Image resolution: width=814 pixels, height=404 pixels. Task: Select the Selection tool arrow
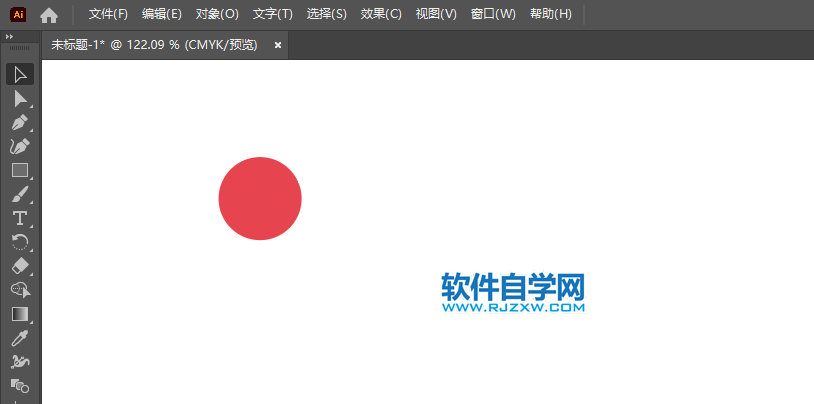coord(20,74)
